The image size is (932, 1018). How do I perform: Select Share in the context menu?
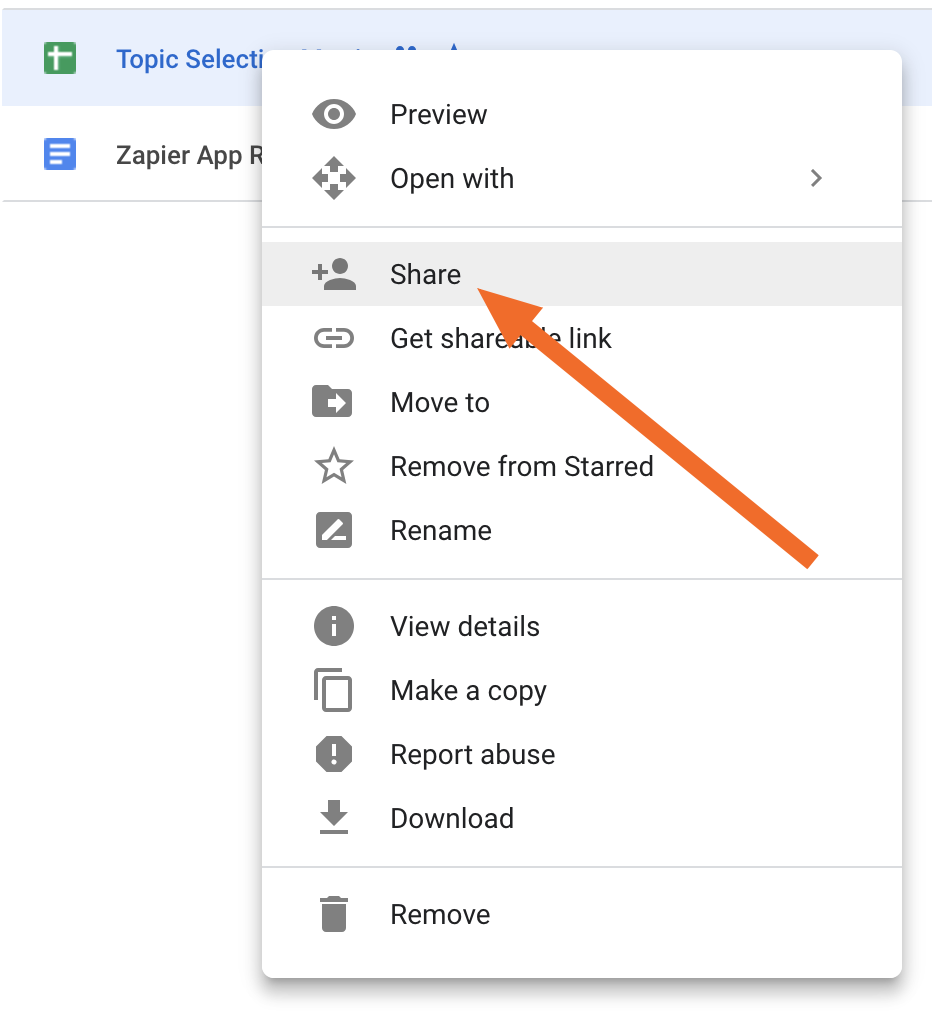(425, 275)
